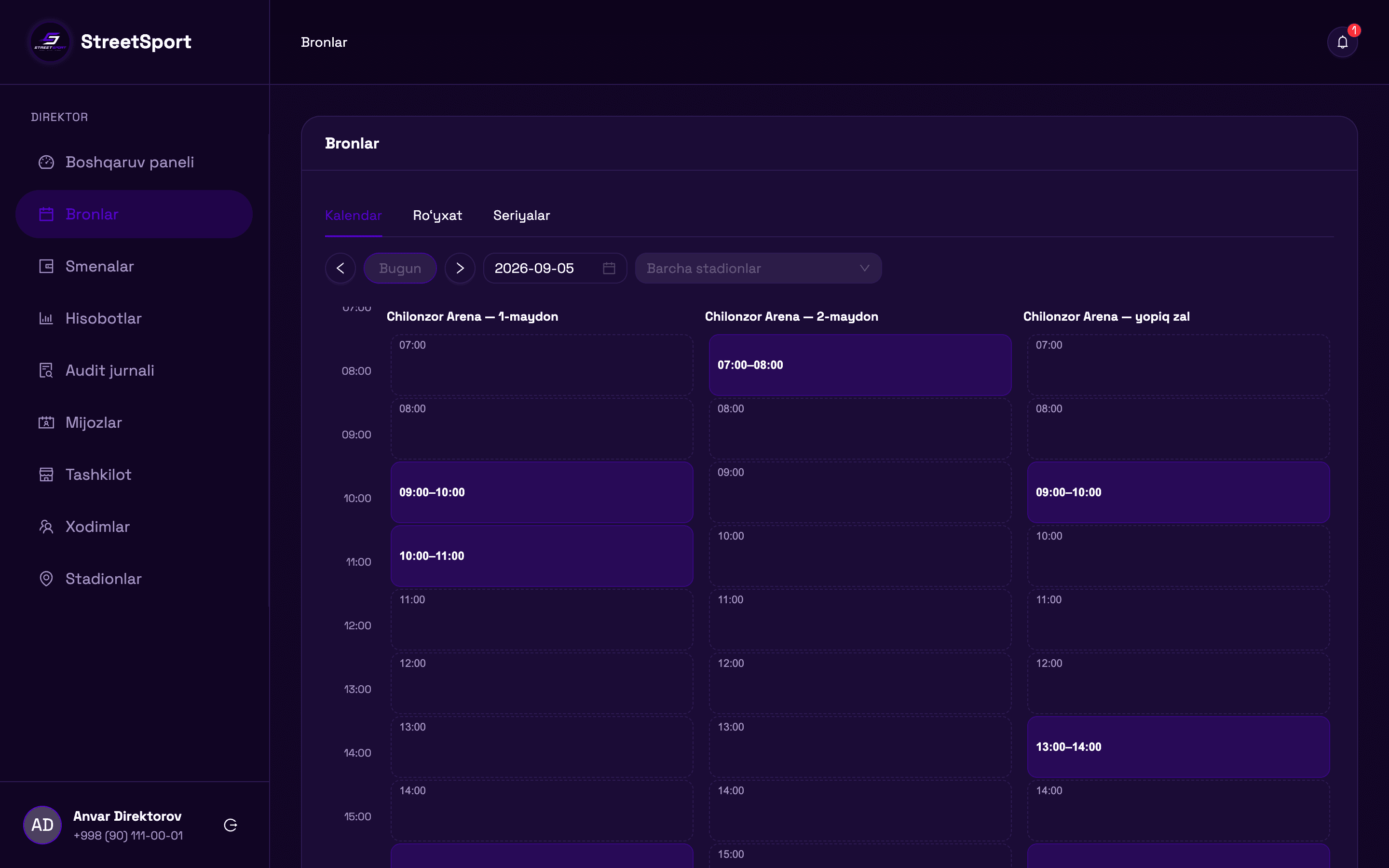Select empty 10:00 slot on 2-maydon

(x=860, y=556)
